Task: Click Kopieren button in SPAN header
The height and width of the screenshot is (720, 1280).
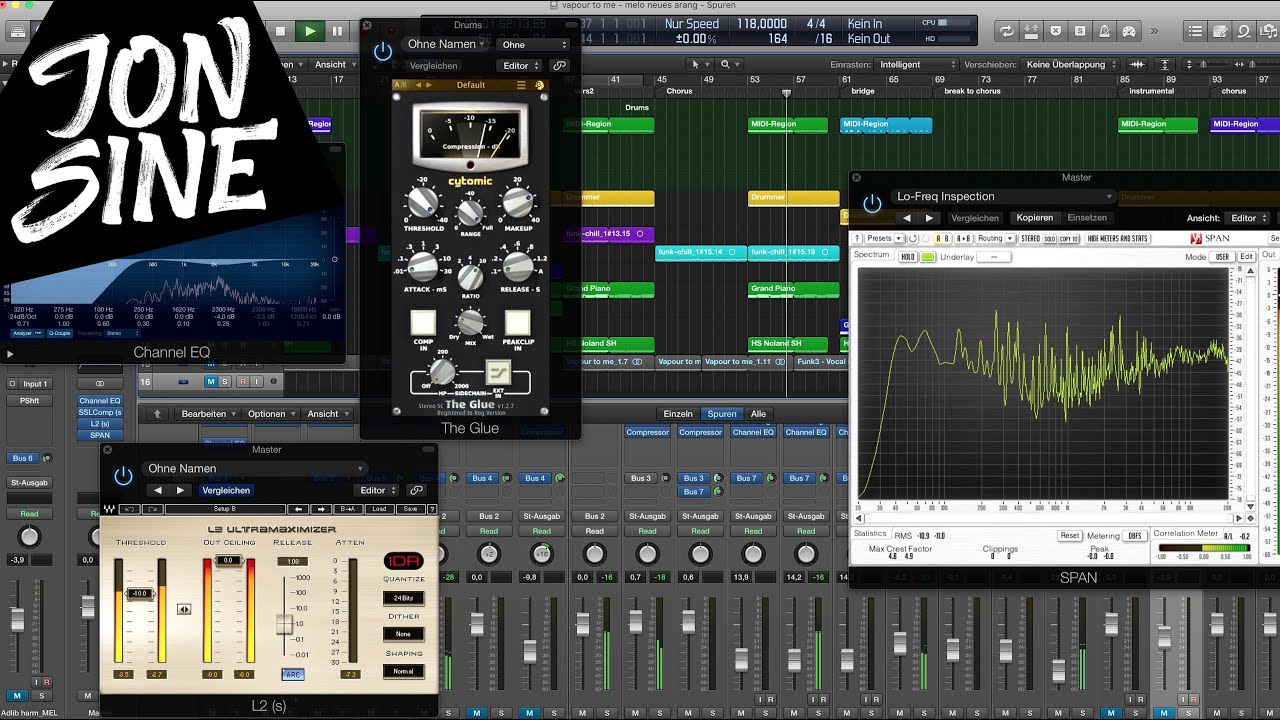Action: (1035, 218)
